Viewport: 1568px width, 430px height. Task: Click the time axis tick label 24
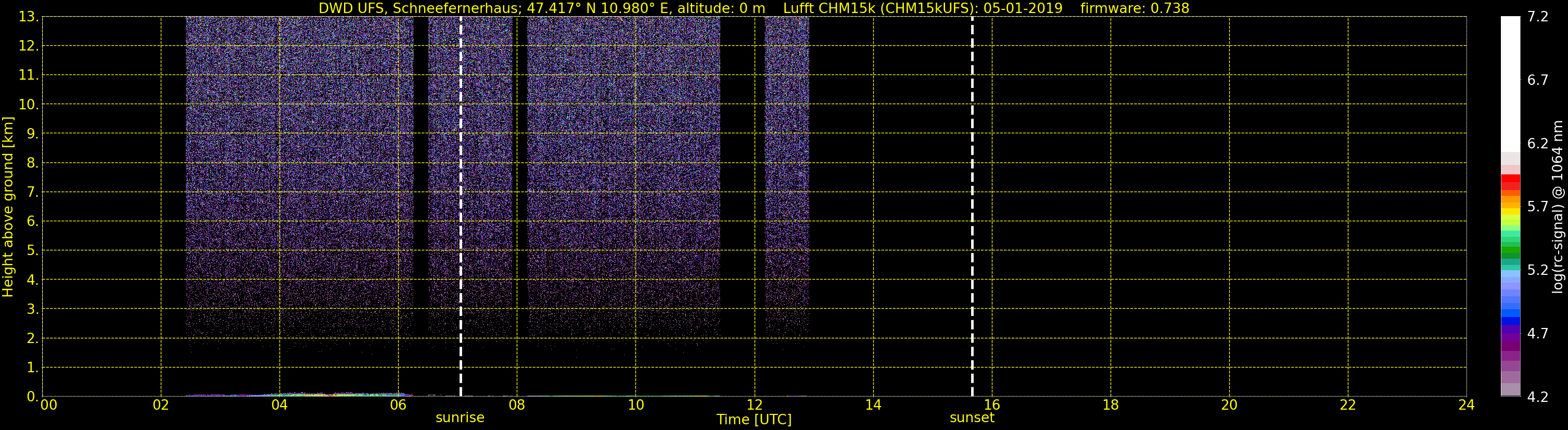pyautogui.click(x=1467, y=405)
